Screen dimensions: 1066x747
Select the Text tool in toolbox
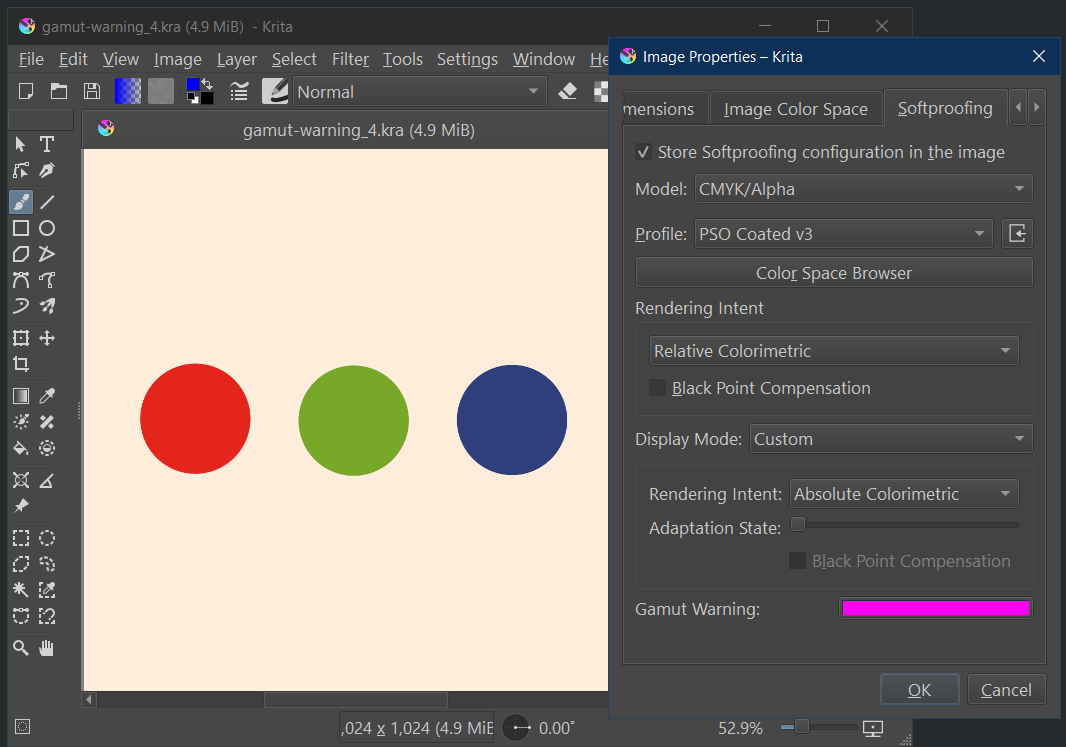pyautogui.click(x=47, y=144)
